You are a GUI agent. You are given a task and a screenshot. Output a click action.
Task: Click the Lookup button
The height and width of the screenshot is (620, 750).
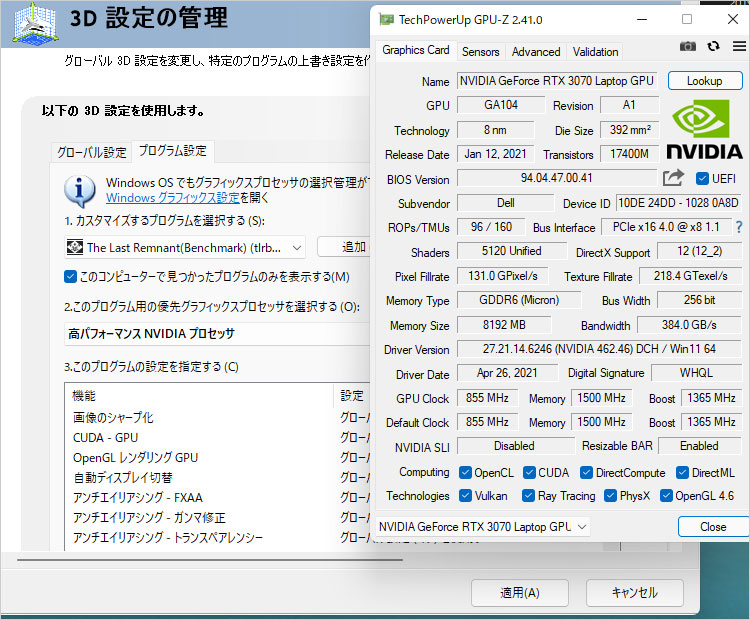pyautogui.click(x=705, y=81)
